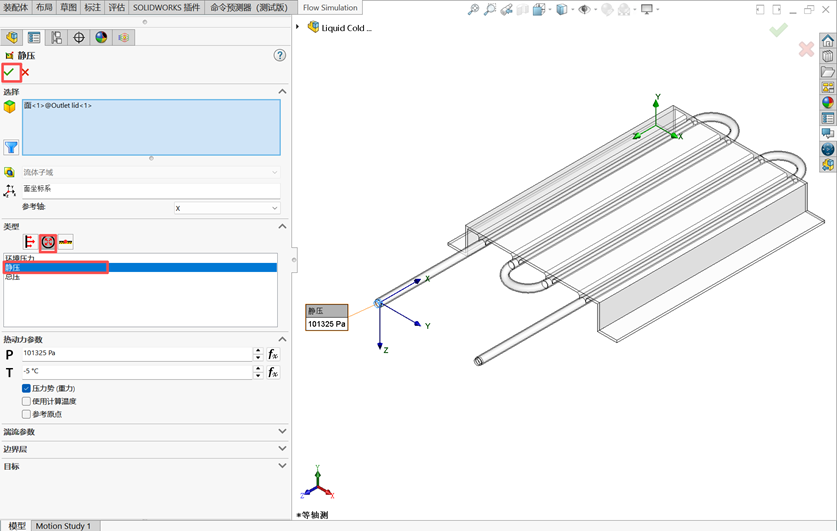Open the View Orientation dropdown arrow

pyautogui.click(x=549, y=9)
